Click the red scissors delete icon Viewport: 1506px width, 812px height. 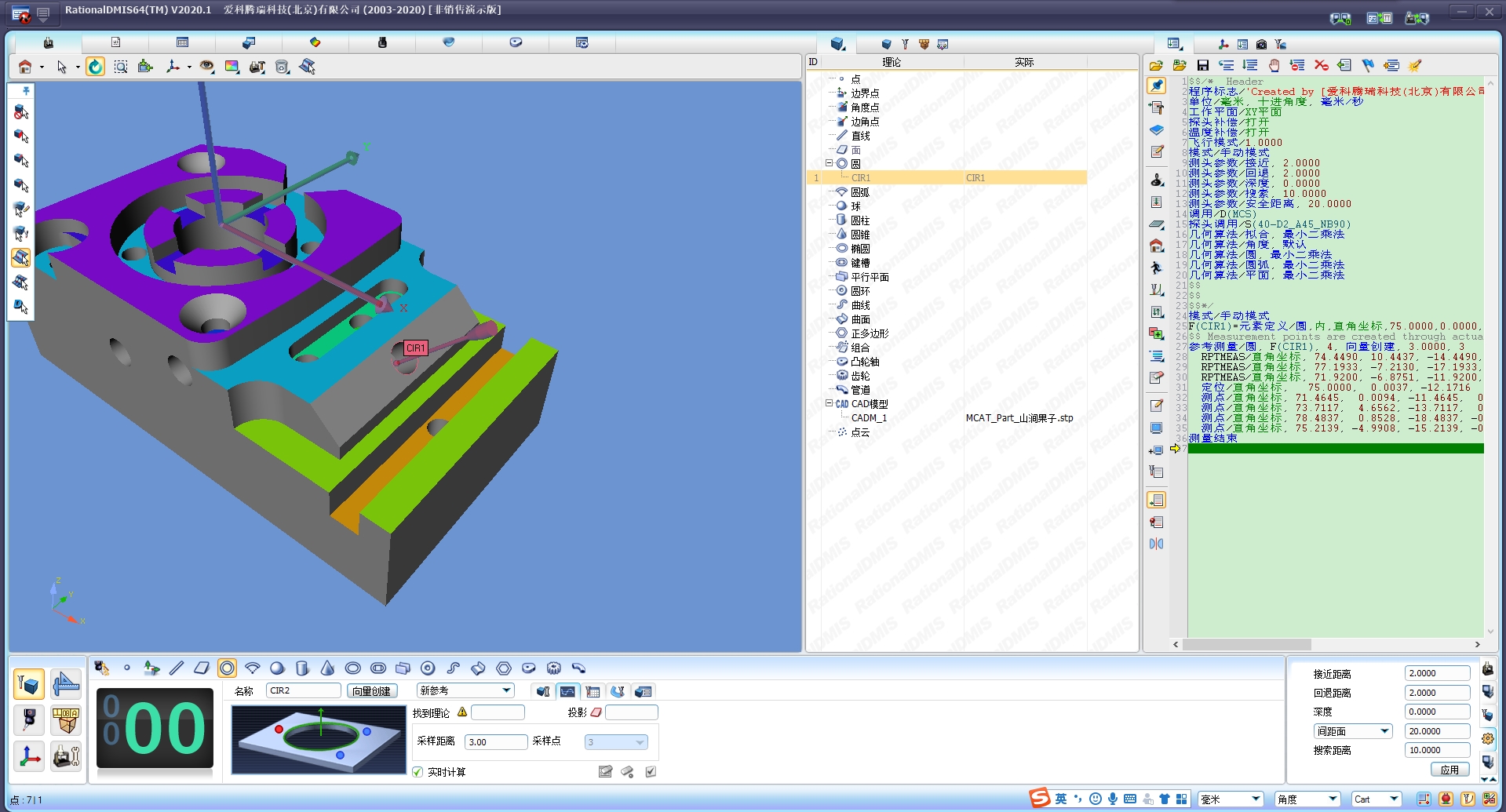tap(1322, 66)
